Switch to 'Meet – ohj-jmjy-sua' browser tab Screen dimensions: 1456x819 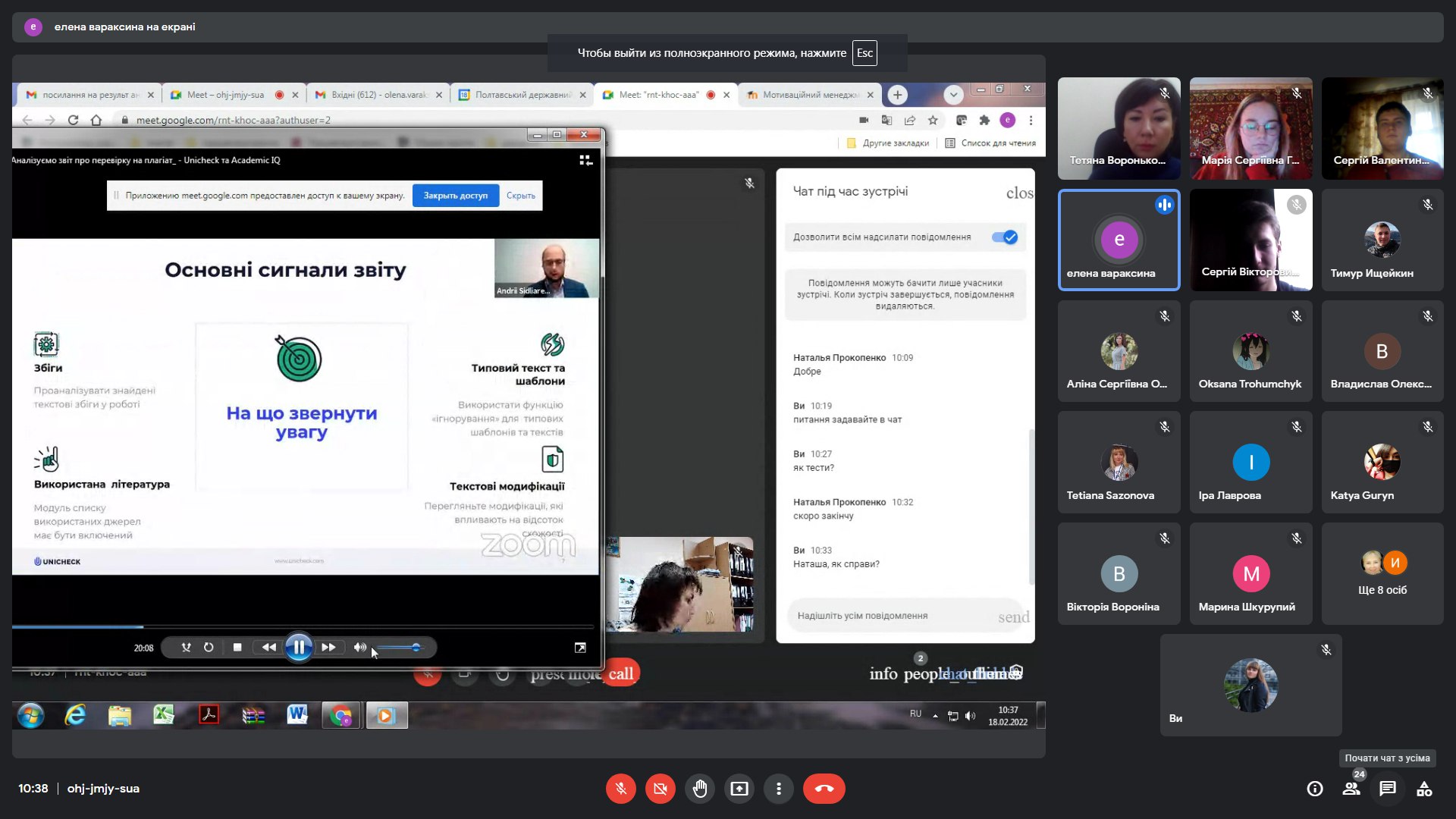225,95
